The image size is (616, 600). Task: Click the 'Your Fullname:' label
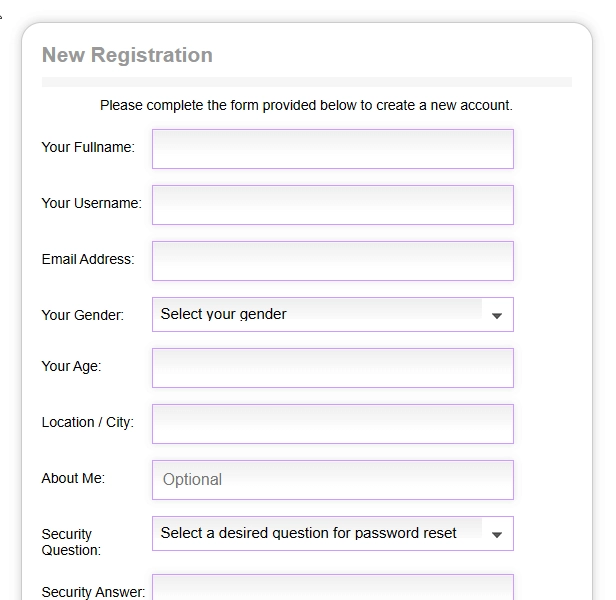88,147
